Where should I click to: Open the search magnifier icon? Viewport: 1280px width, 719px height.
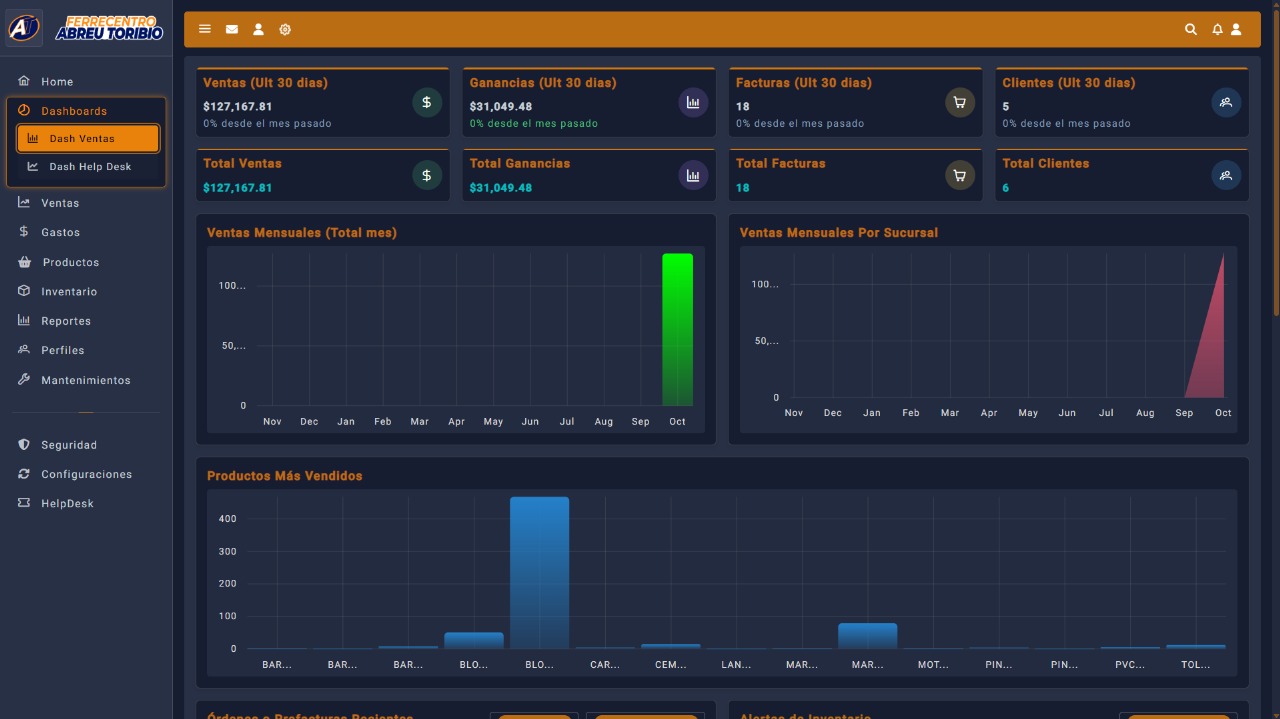pos(1190,30)
